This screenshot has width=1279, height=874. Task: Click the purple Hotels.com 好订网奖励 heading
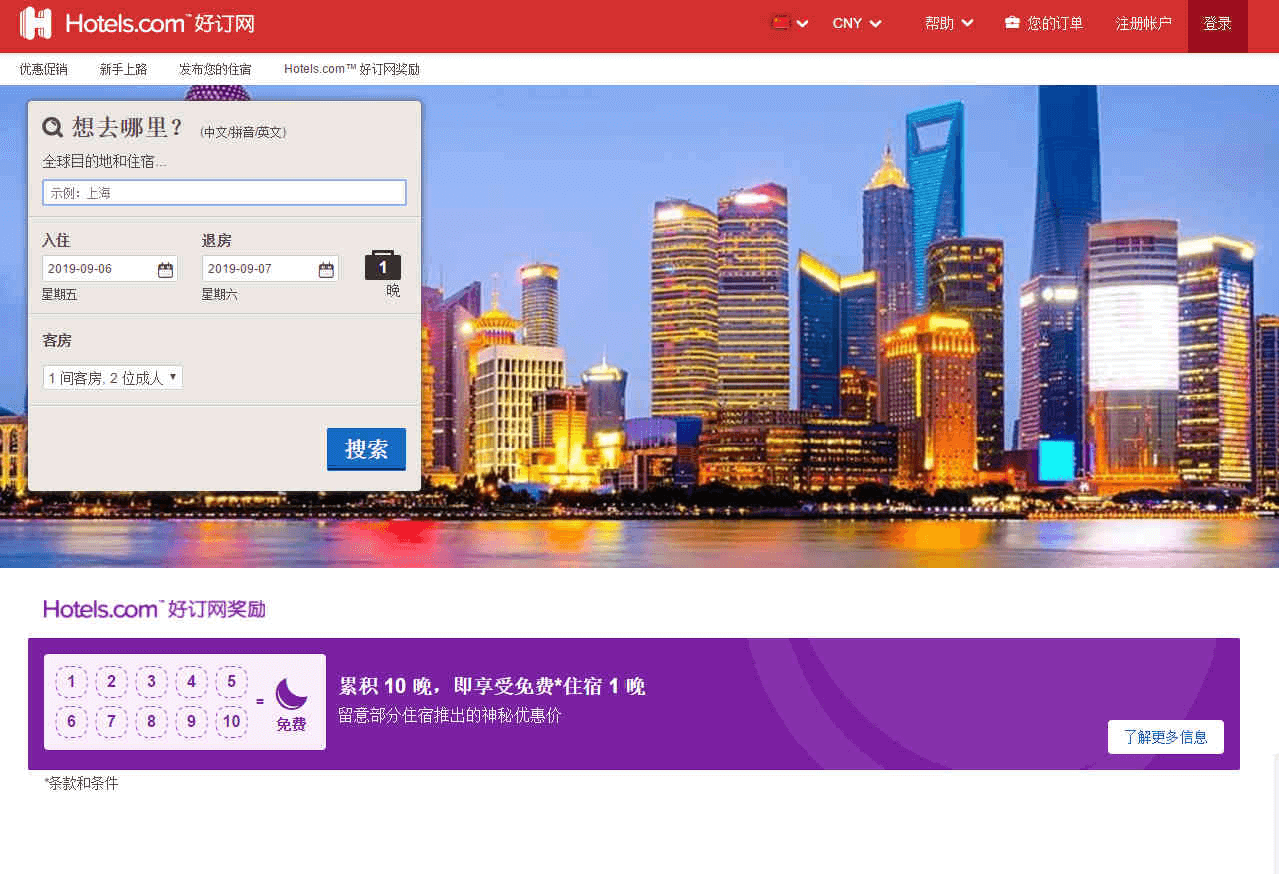point(155,609)
